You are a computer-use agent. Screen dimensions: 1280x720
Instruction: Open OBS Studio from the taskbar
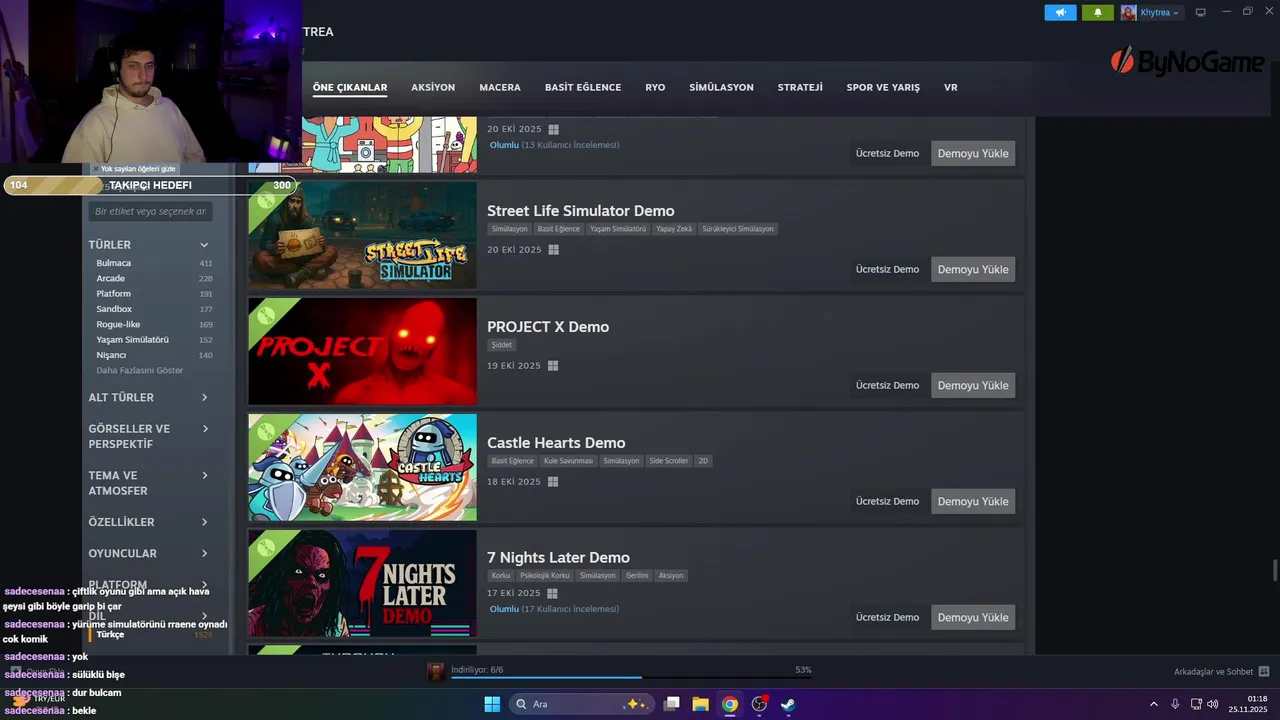click(x=759, y=704)
